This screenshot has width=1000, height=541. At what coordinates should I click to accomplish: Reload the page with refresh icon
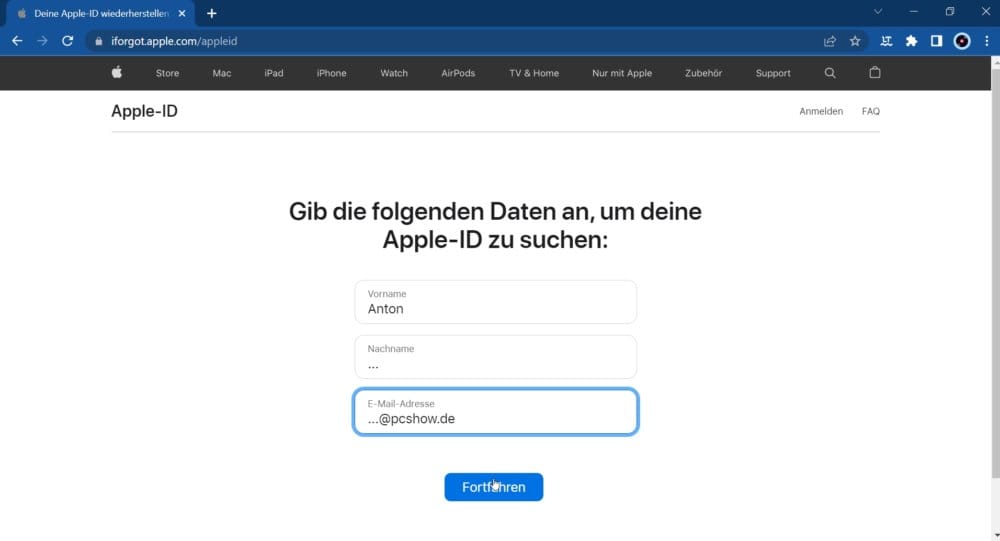tap(68, 41)
